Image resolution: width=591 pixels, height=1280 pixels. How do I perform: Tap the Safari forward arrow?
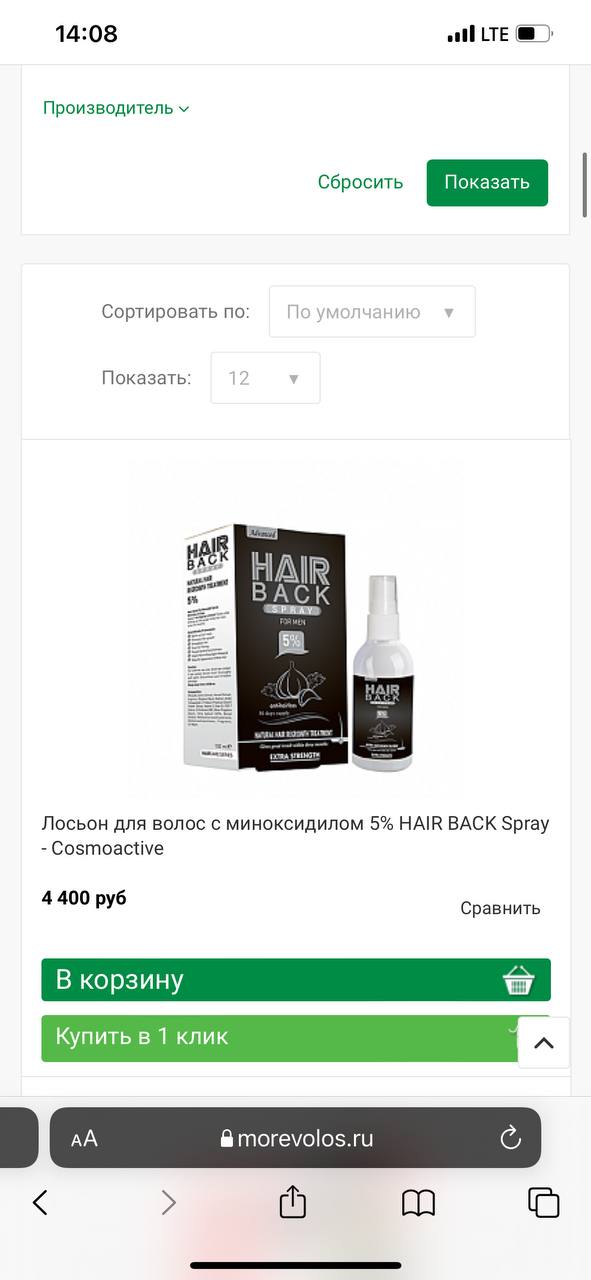pyautogui.click(x=168, y=1202)
